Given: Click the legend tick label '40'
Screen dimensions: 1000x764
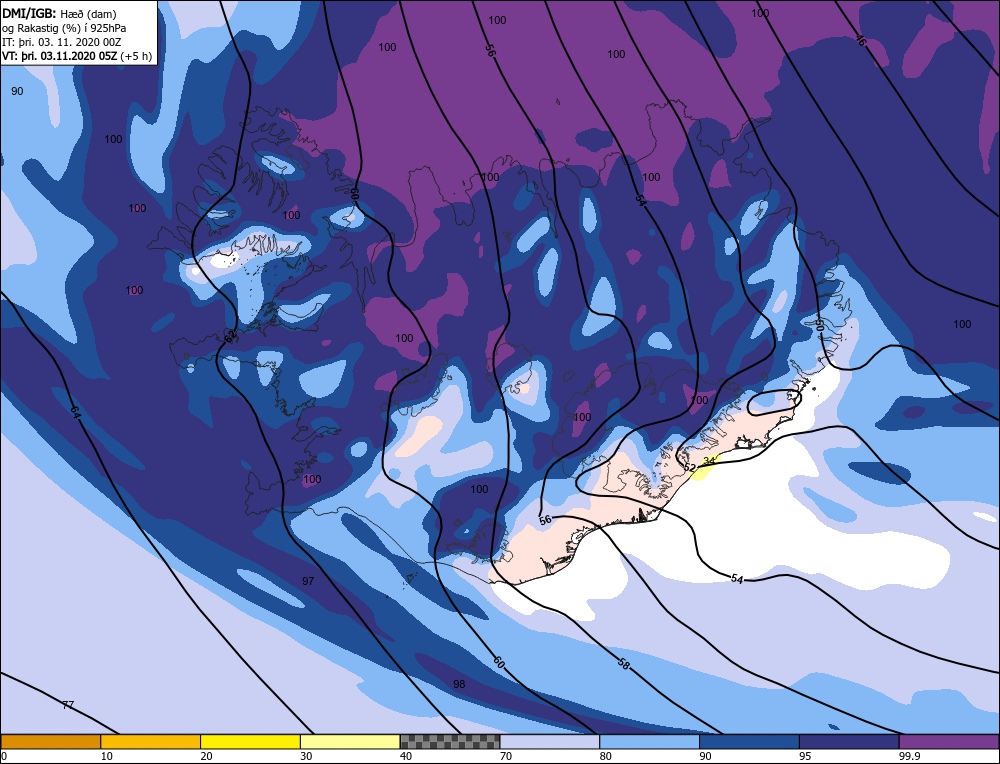Looking at the screenshot, I should [x=406, y=756].
